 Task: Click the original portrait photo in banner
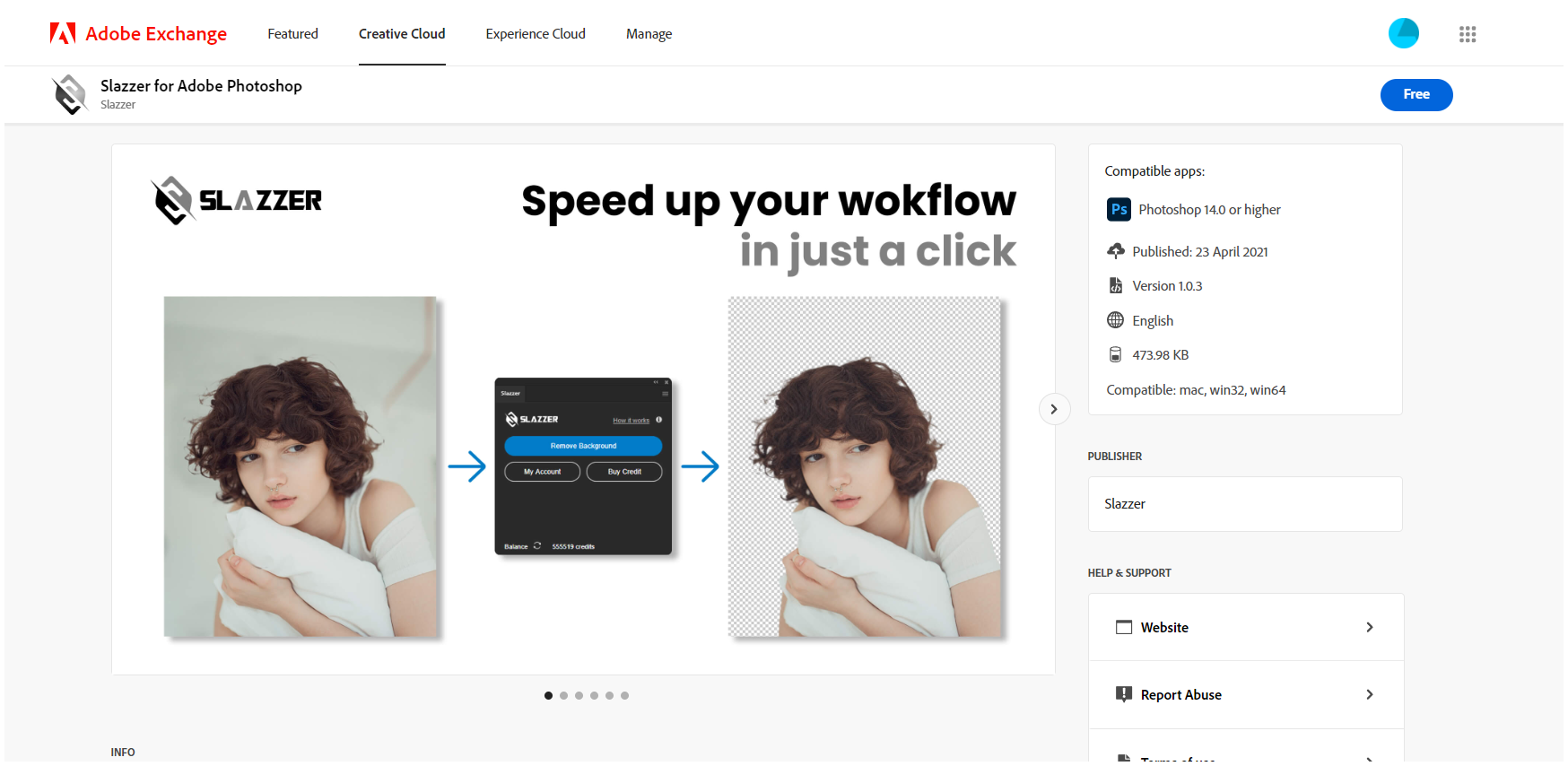tap(301, 466)
